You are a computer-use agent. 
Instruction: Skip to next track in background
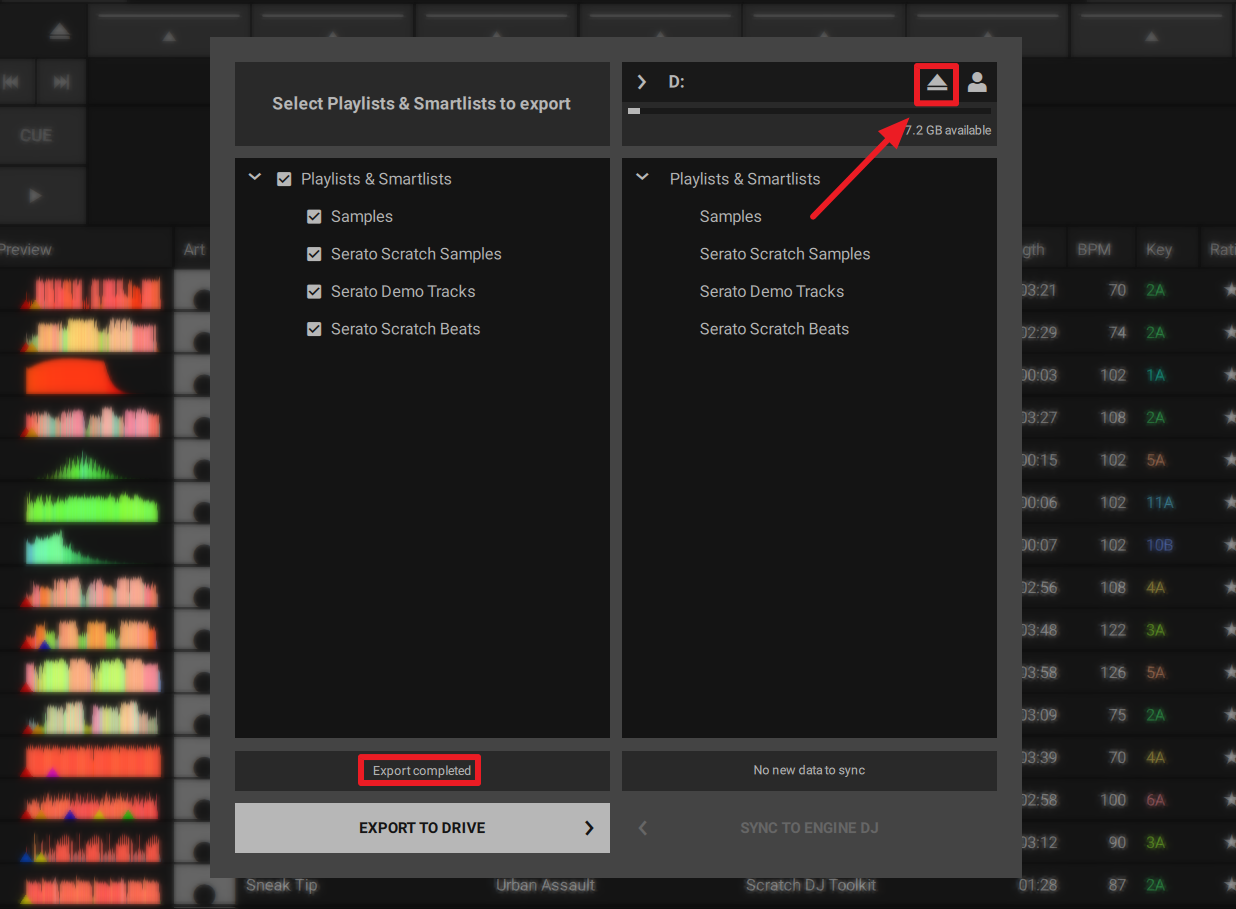tap(62, 82)
